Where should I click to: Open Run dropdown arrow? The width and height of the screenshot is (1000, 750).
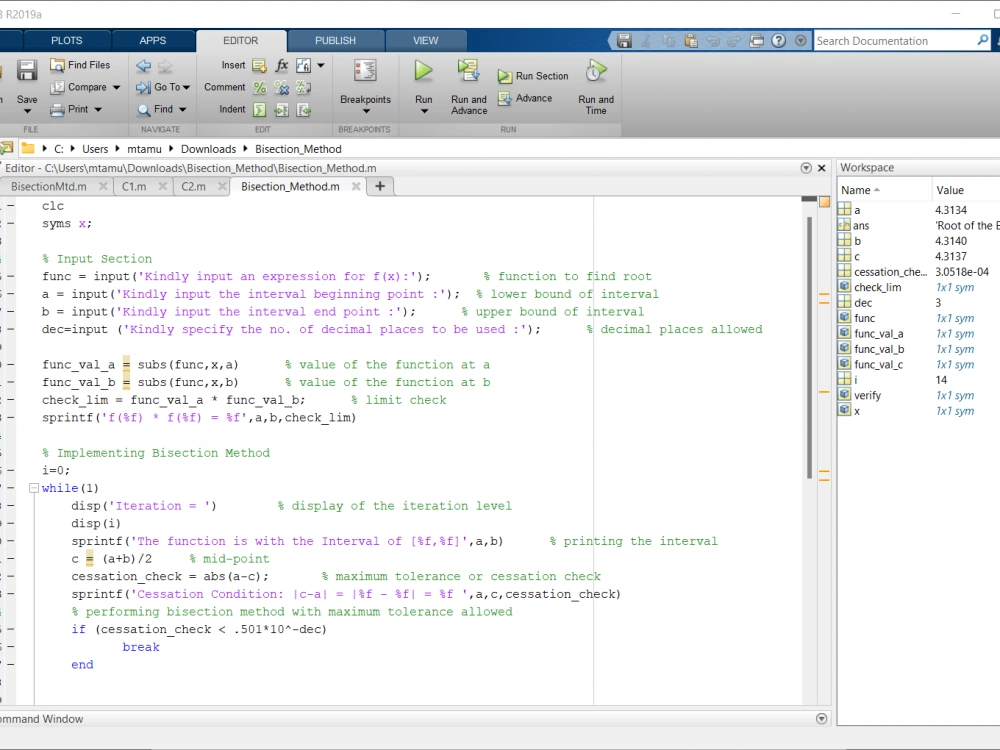tap(424, 112)
